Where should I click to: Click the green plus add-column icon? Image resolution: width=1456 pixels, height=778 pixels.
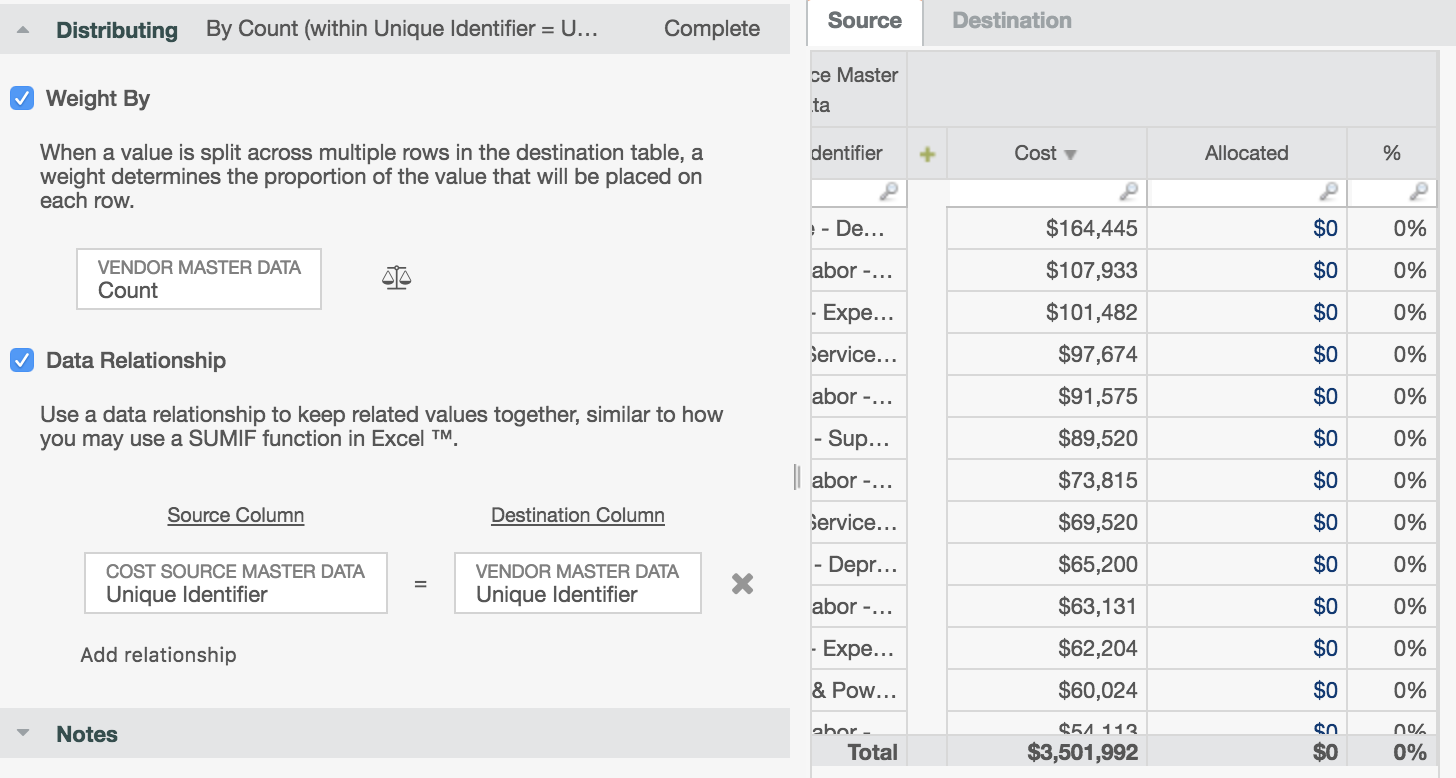point(927,154)
